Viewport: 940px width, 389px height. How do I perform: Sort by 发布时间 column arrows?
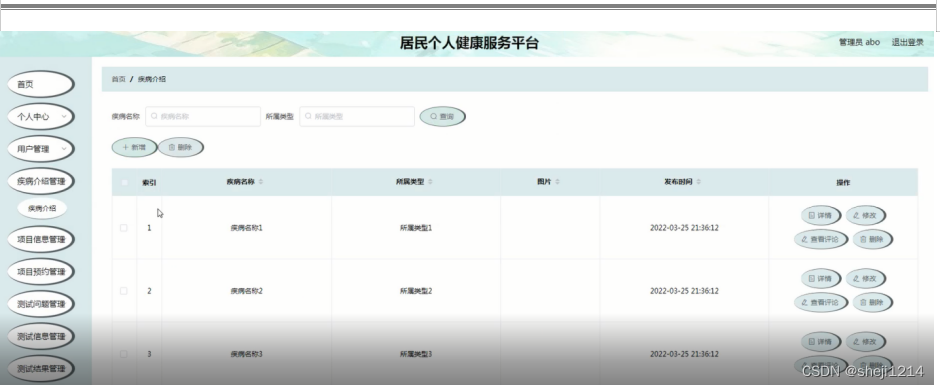tap(698, 182)
